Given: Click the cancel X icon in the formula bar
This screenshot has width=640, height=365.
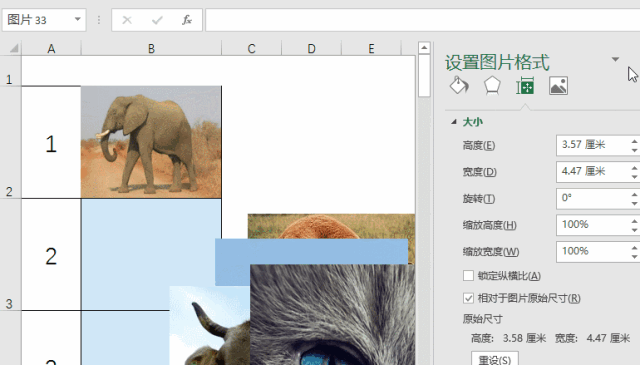Looking at the screenshot, I should coord(127,20).
